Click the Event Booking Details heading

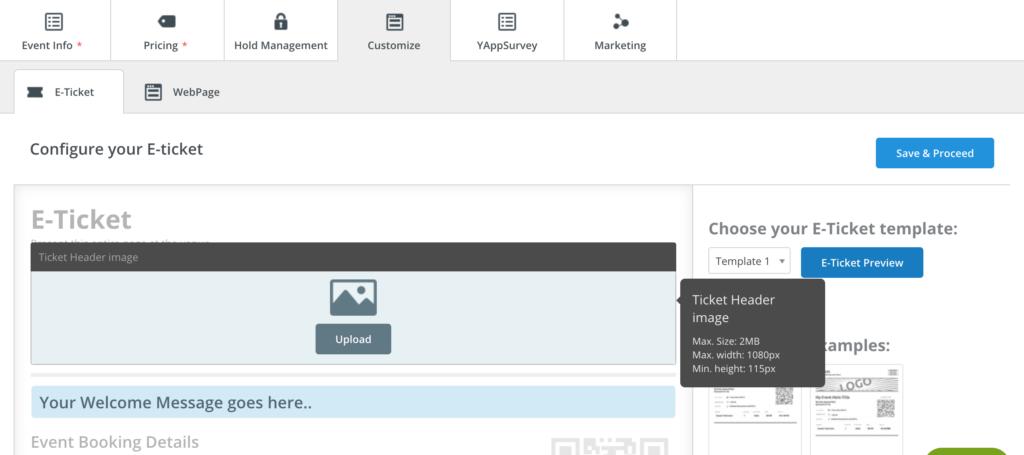(x=115, y=442)
